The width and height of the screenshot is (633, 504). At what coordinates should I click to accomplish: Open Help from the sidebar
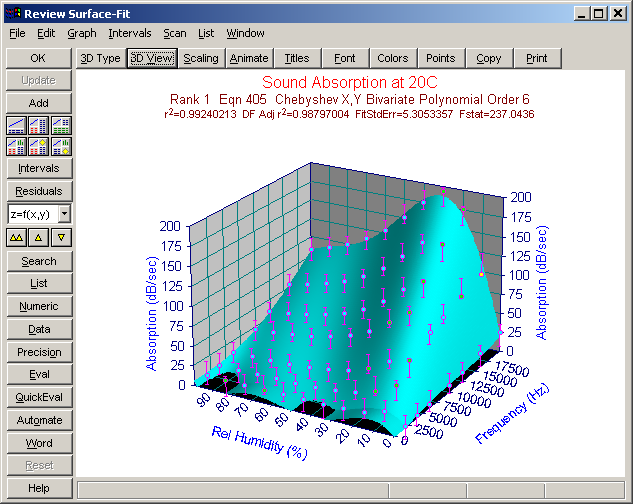pyautogui.click(x=39, y=488)
